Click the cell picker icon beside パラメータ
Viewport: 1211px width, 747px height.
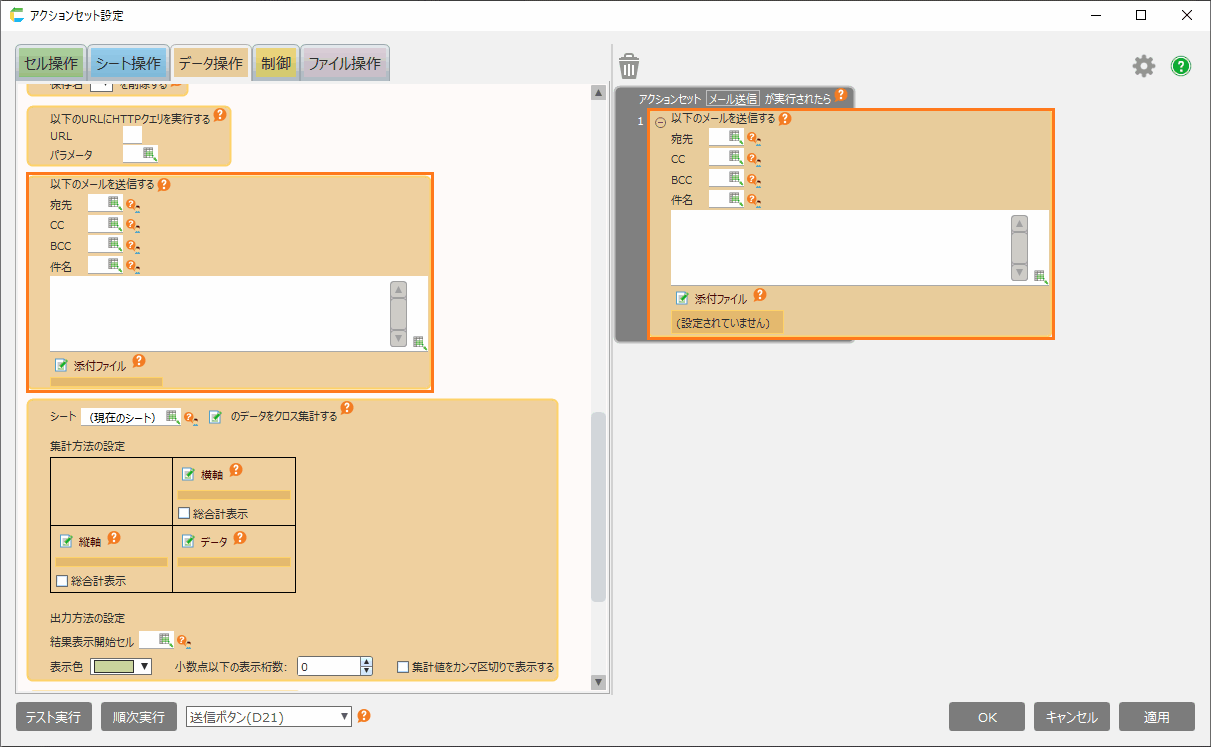[x=149, y=154]
